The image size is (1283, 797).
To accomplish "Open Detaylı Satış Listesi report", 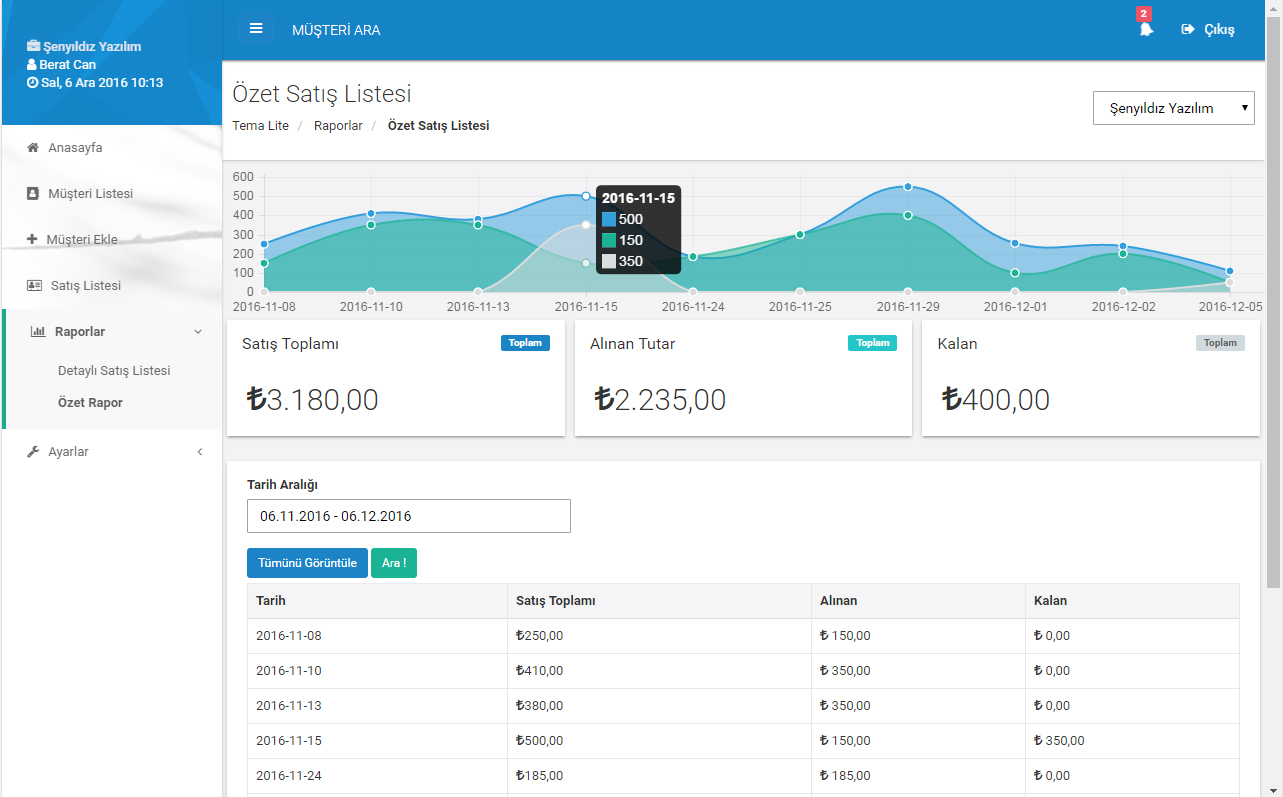I will 114,371.
